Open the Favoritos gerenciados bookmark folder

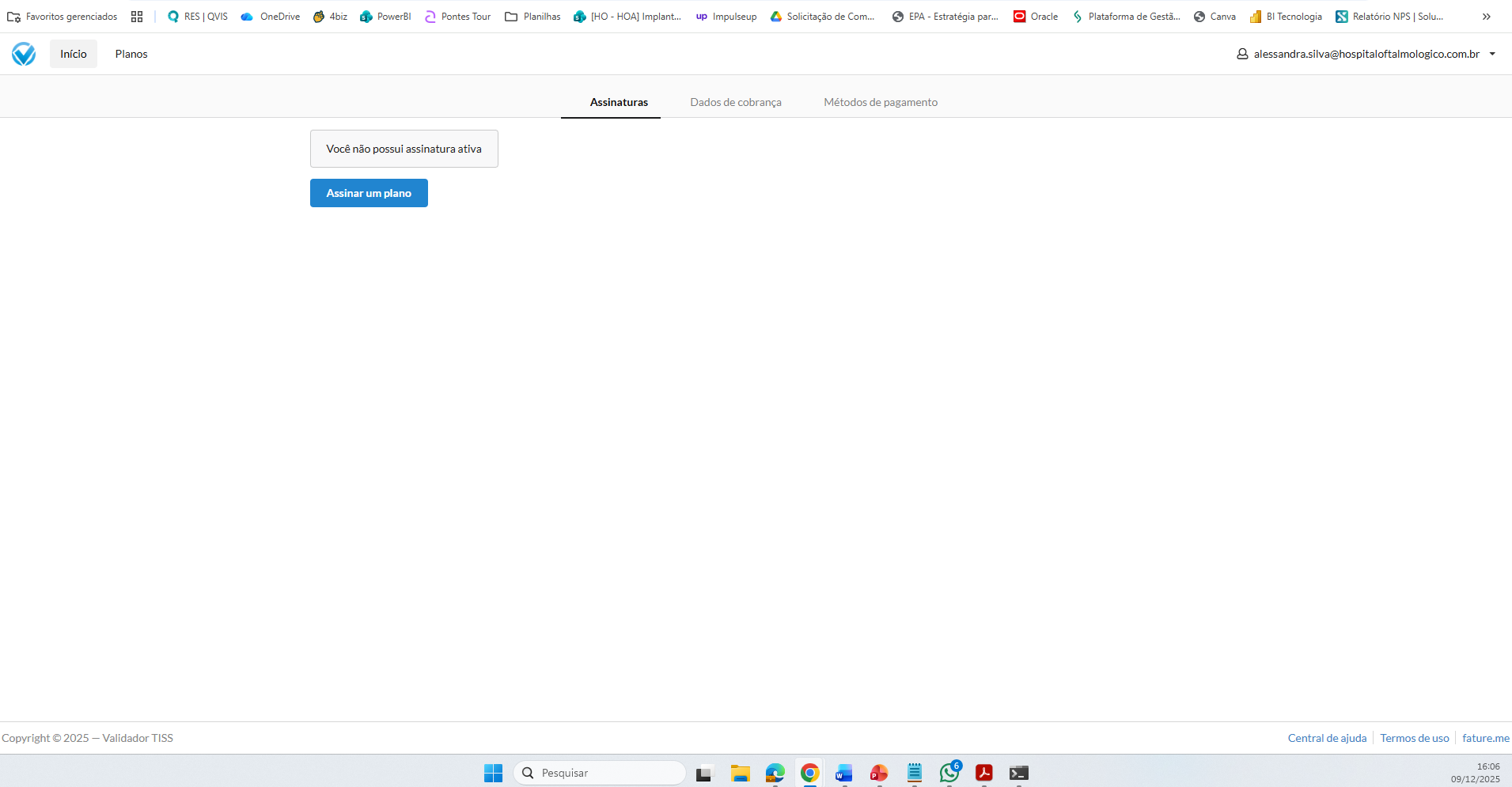(63, 17)
